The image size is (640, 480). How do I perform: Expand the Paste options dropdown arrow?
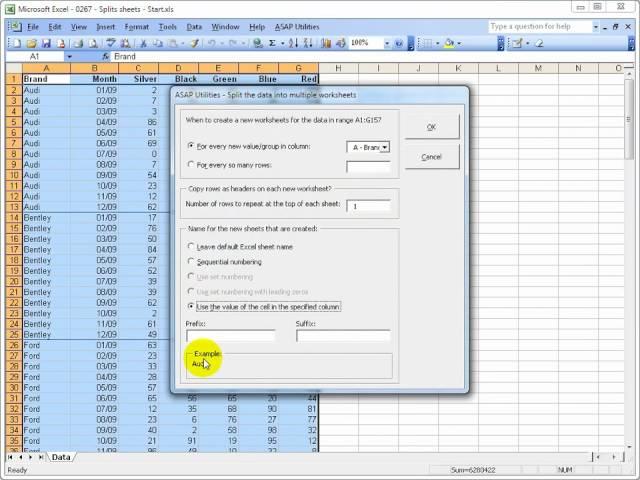tap(182, 43)
